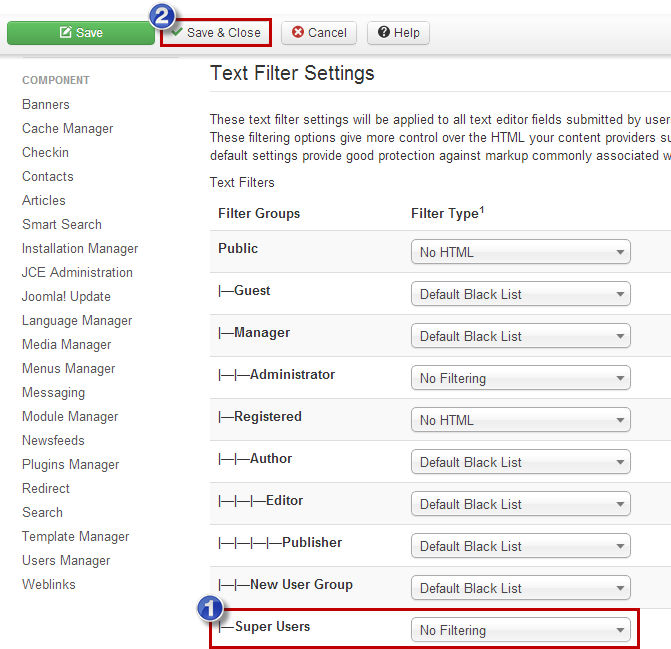This screenshot has width=671, height=649.
Task: Click the edit icon on the Save button
Action: click(65, 32)
